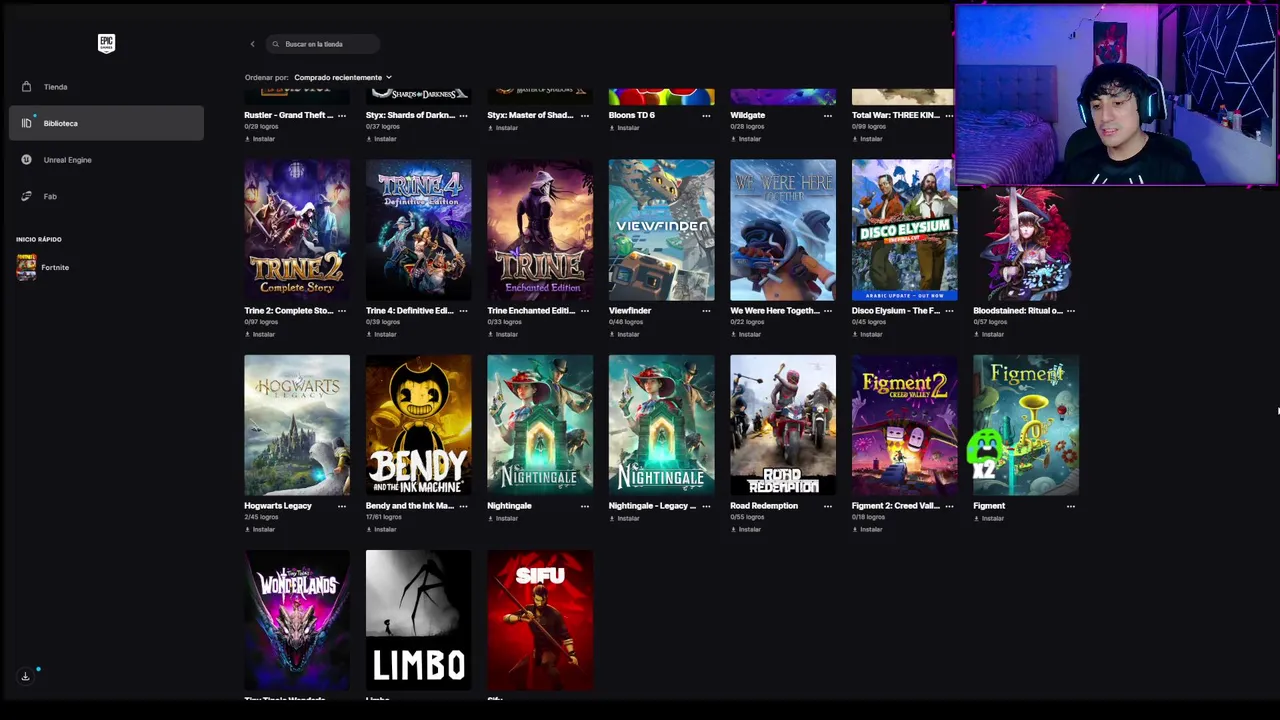Install Hogwarts Legacy
Screen dimensions: 1280x720
click(260, 529)
